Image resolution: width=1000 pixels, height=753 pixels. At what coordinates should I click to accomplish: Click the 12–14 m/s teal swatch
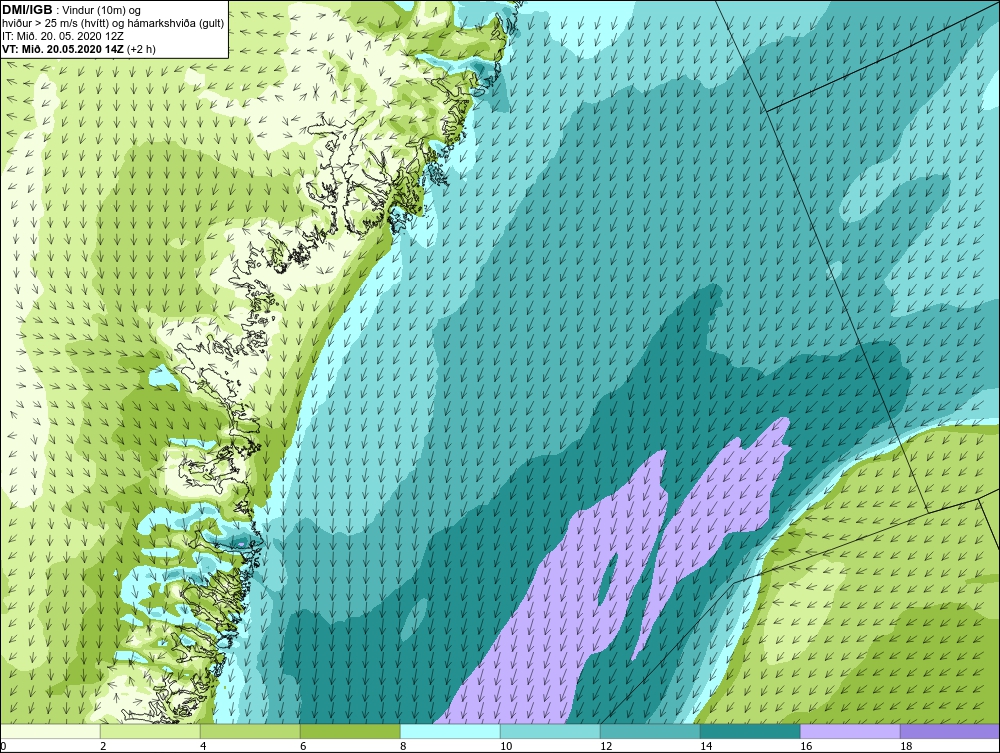(650, 731)
